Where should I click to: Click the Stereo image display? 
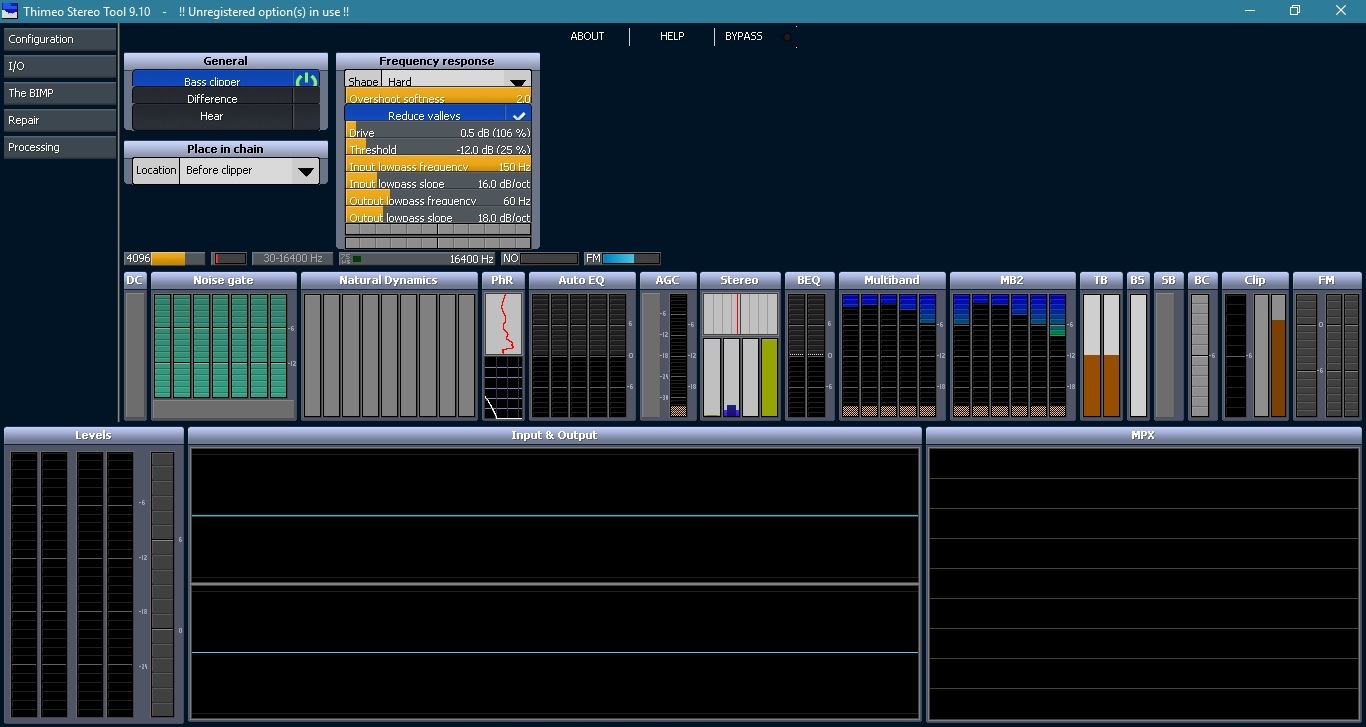click(740, 314)
